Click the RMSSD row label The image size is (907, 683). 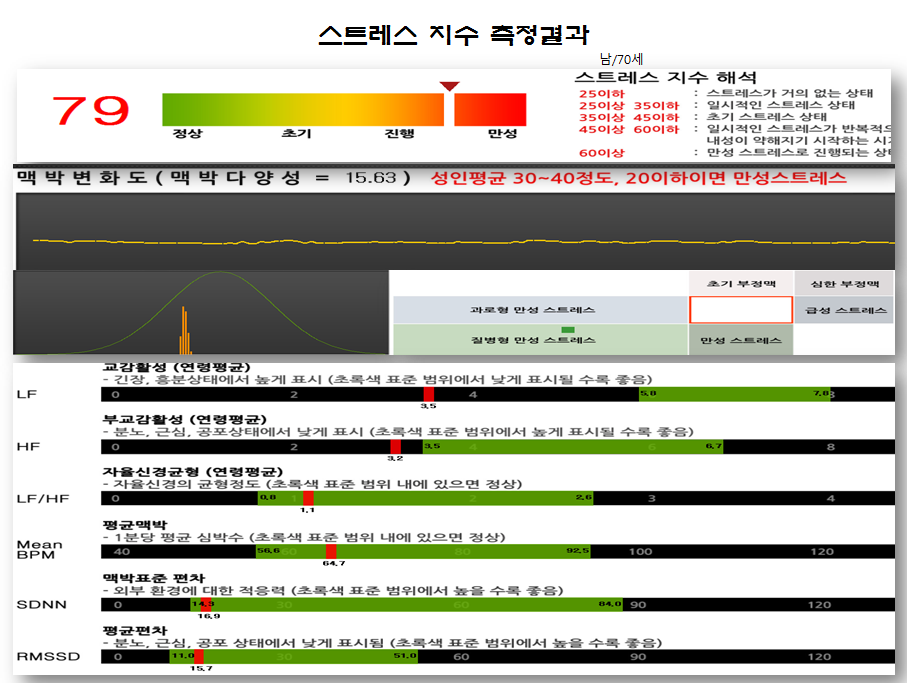[x=48, y=656]
